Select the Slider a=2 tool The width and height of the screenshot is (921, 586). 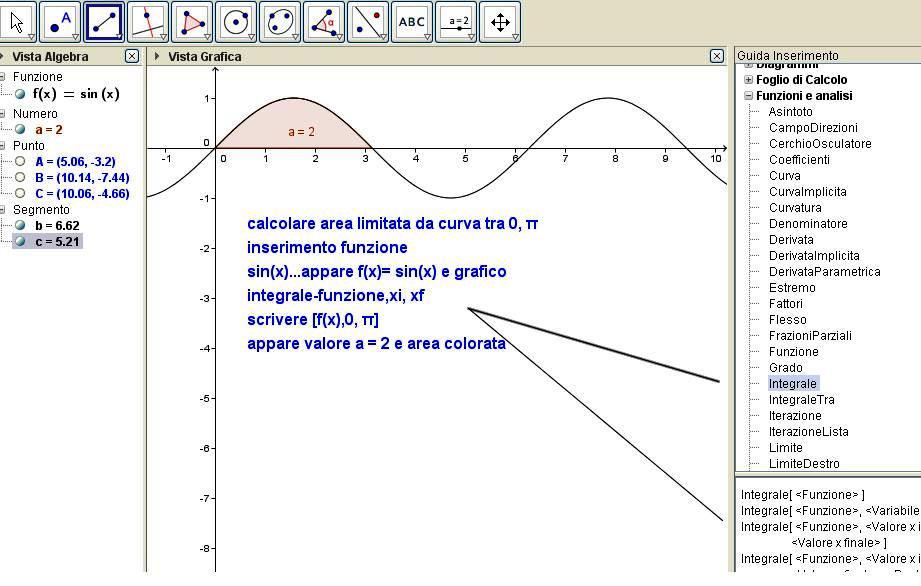456,22
